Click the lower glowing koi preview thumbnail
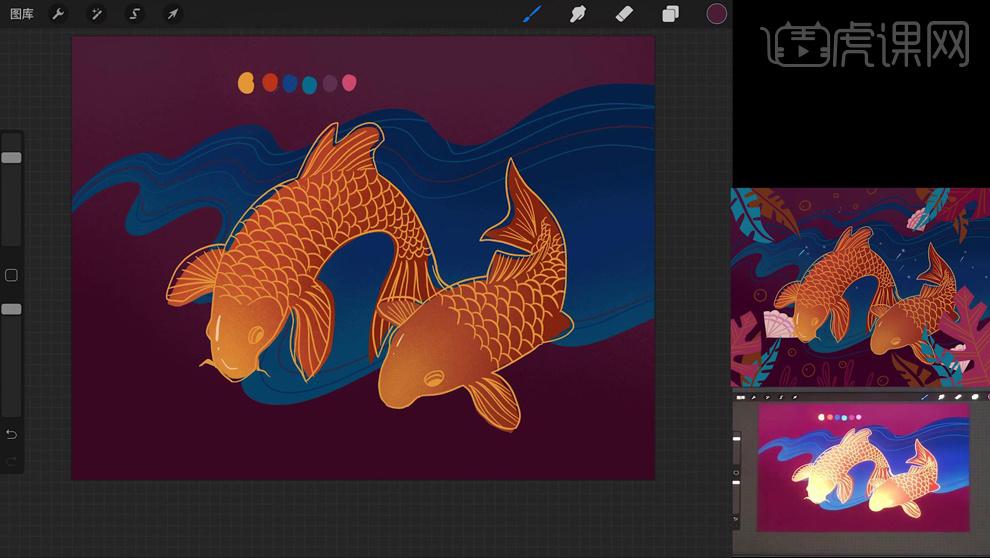The height and width of the screenshot is (558, 990). [x=863, y=467]
